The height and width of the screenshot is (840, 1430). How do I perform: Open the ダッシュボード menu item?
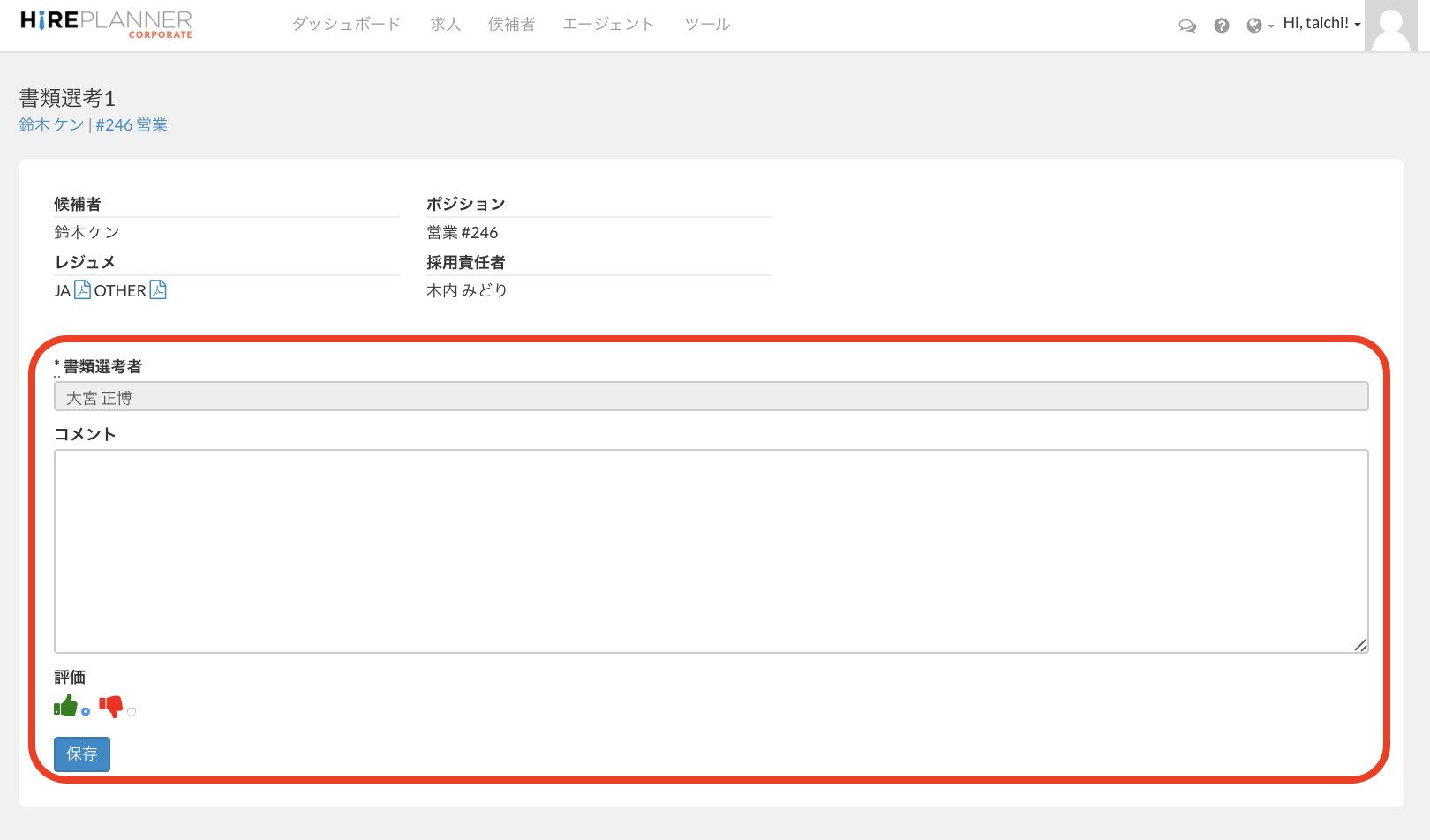coord(346,24)
